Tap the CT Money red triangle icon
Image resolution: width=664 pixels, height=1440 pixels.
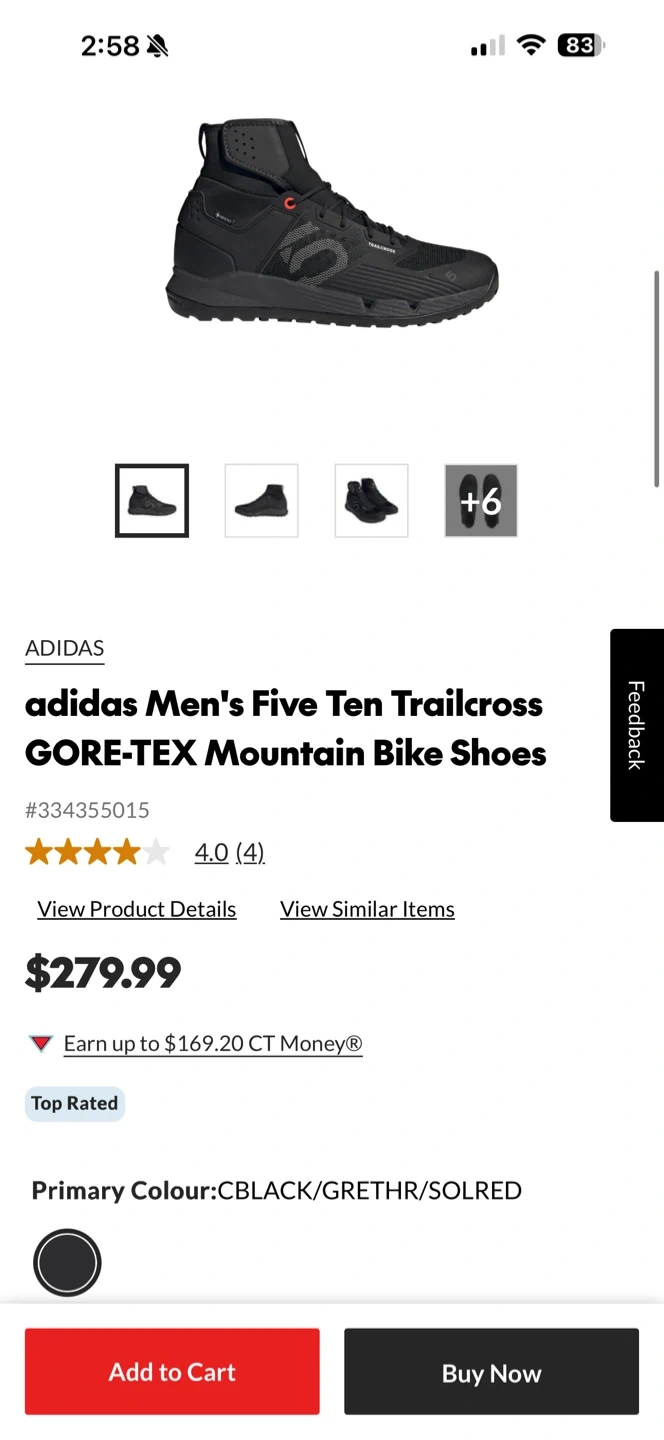(x=41, y=1044)
